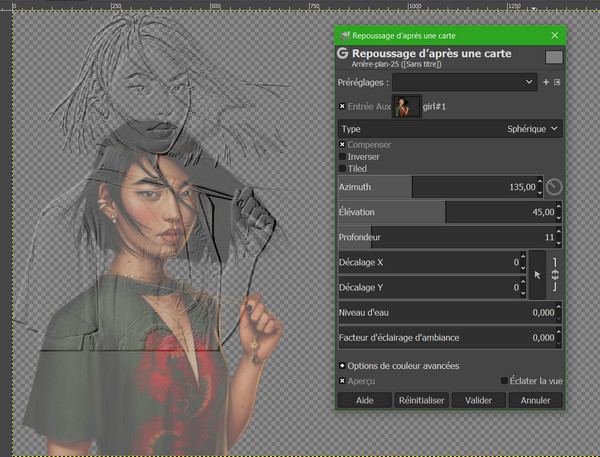Click the layer preview thumbnail in dialog header
Screen dimensions: 600x457
[554, 57]
